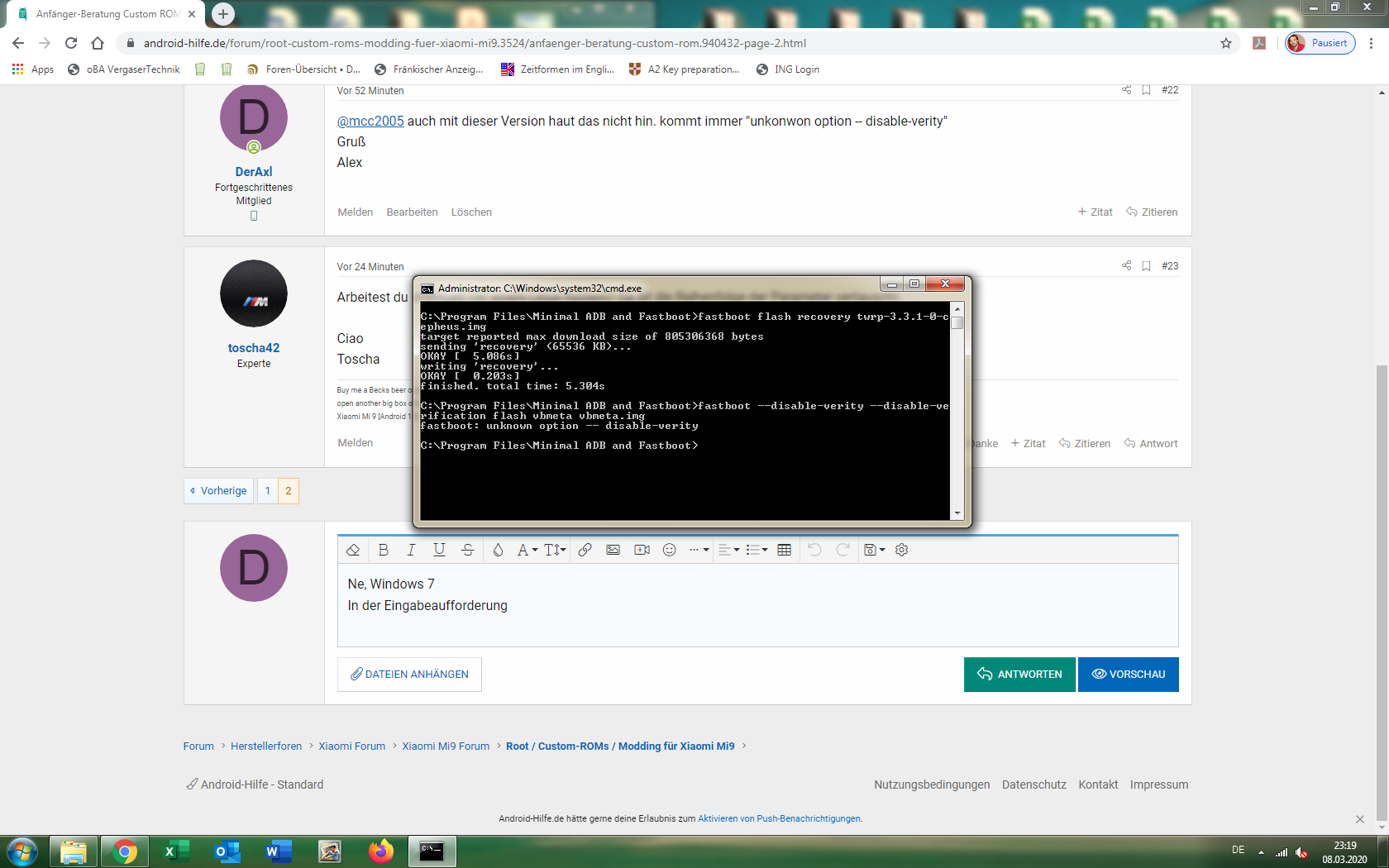Click the redo icon in editor
Viewport: 1389px width, 868px height.
coord(842,550)
